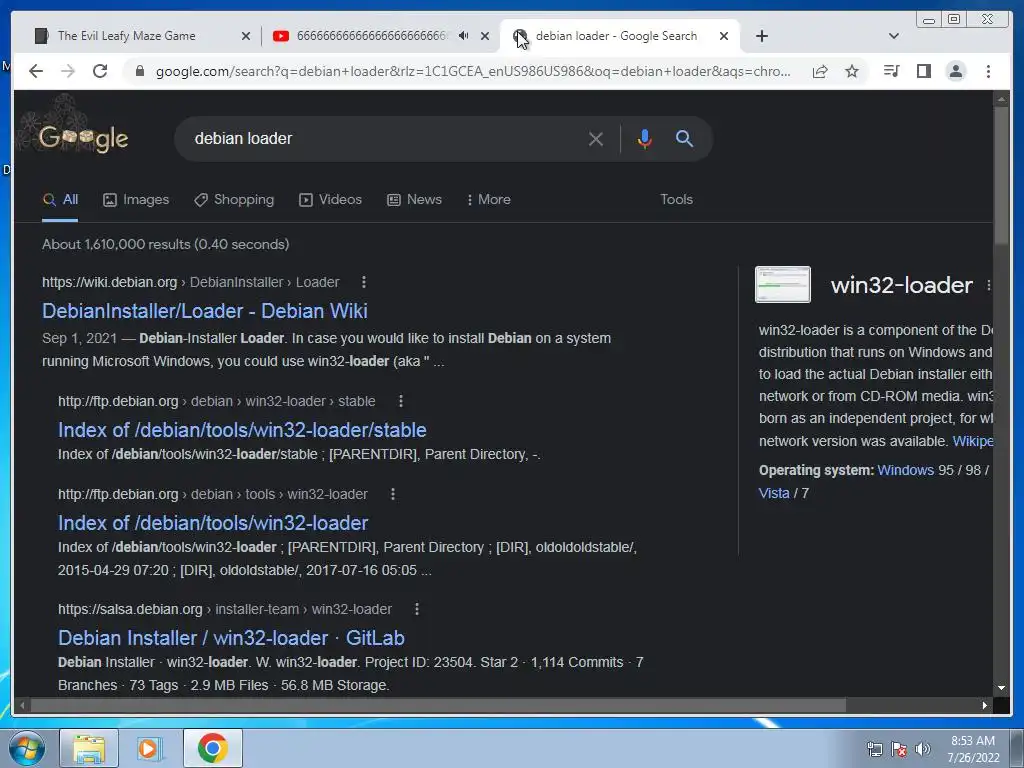Open Windows Explorer from taskbar
Image resolution: width=1024 pixels, height=768 pixels.
point(89,748)
